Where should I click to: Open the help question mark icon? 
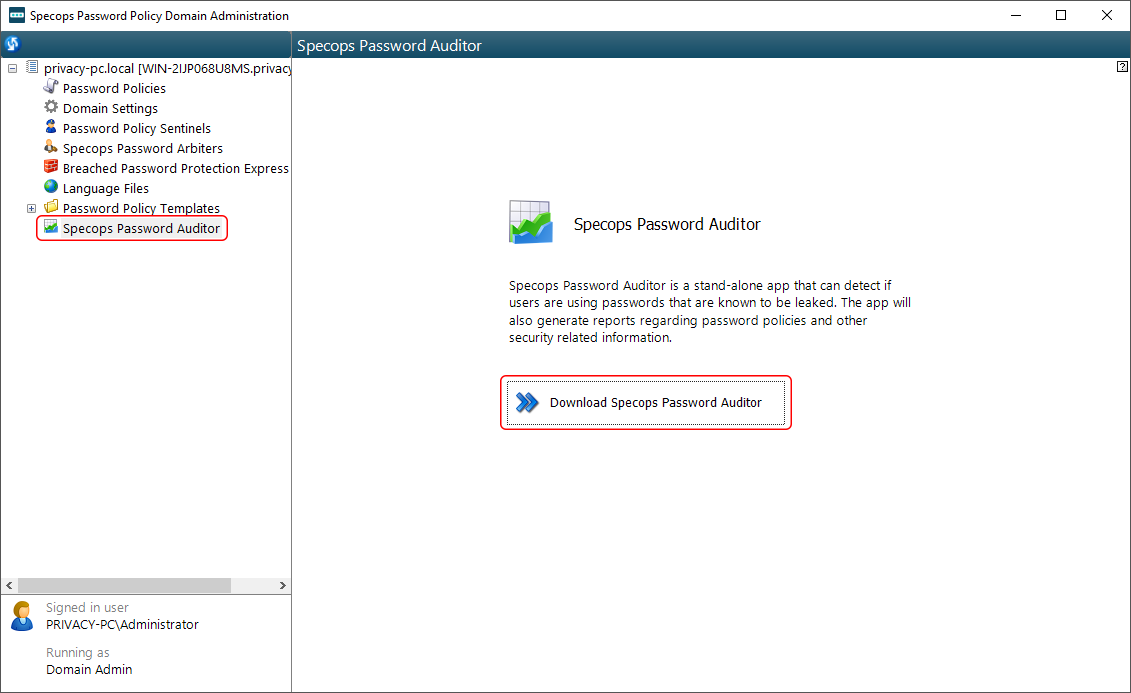coord(1122,66)
